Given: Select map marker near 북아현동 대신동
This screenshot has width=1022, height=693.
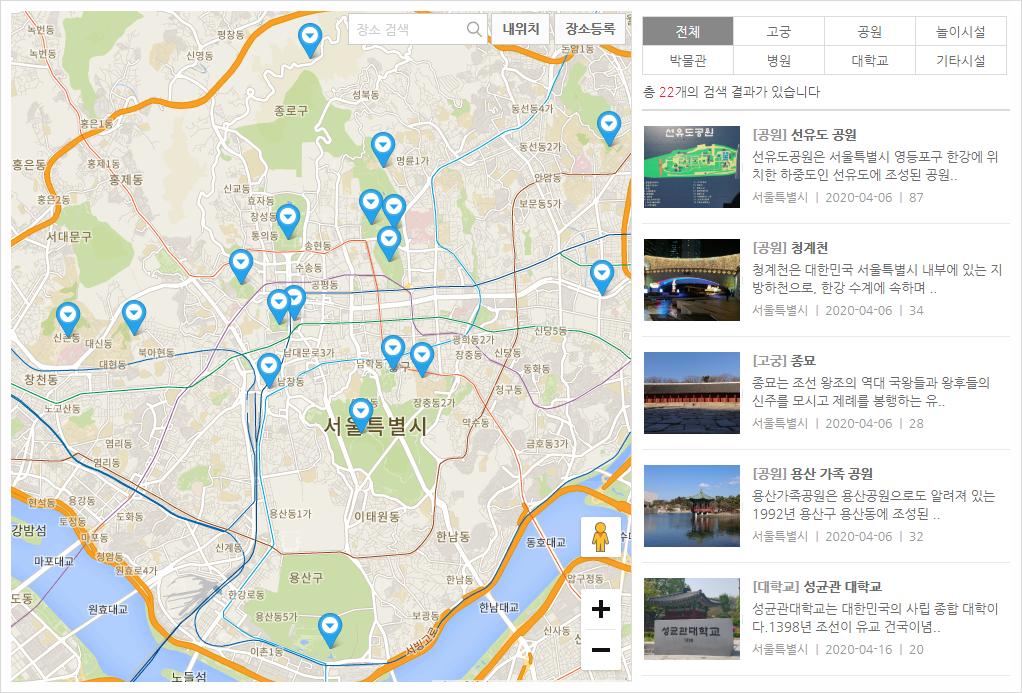Looking at the screenshot, I should click(x=134, y=317).
